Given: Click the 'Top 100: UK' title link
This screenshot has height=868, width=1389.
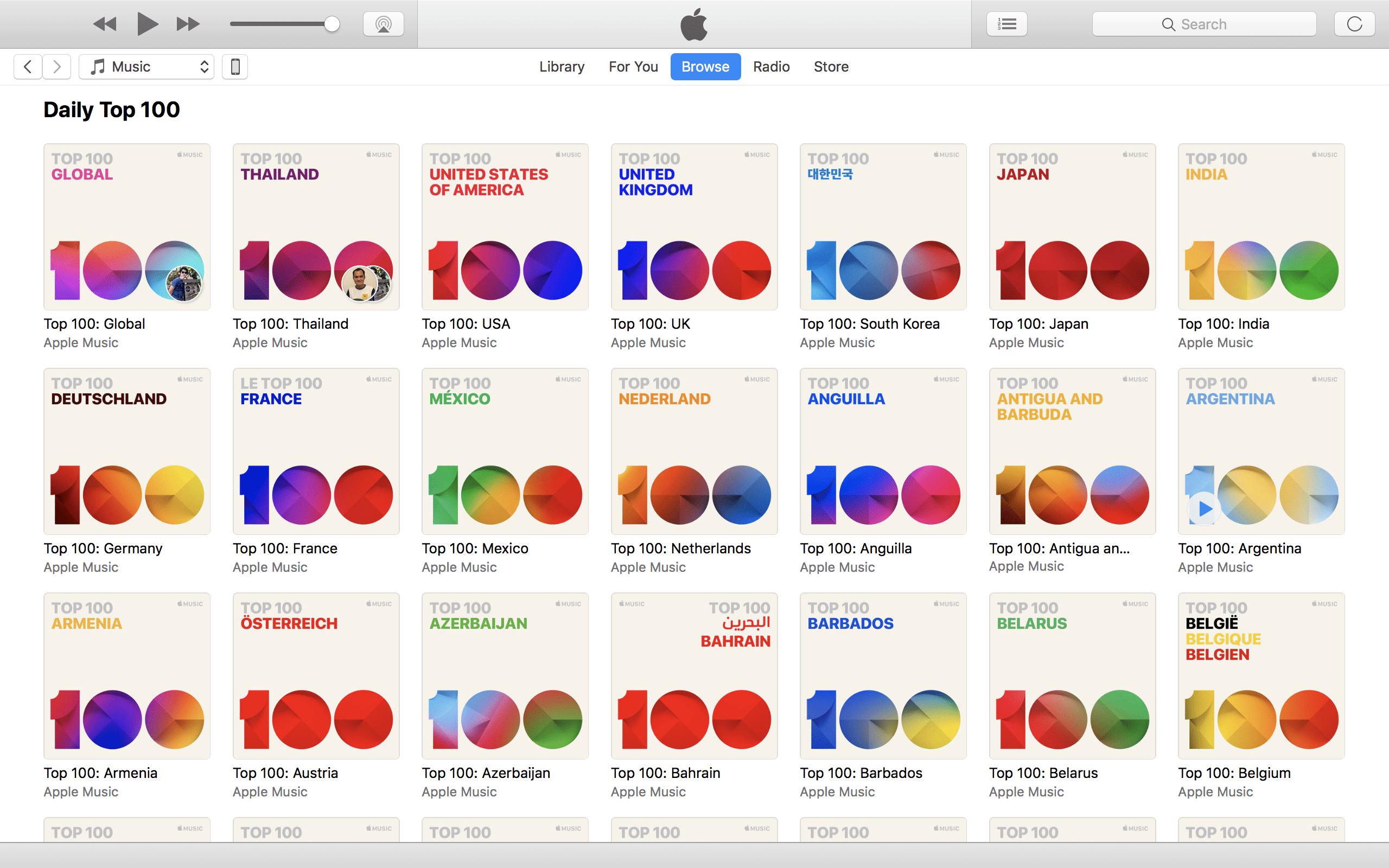Looking at the screenshot, I should coord(651,324).
